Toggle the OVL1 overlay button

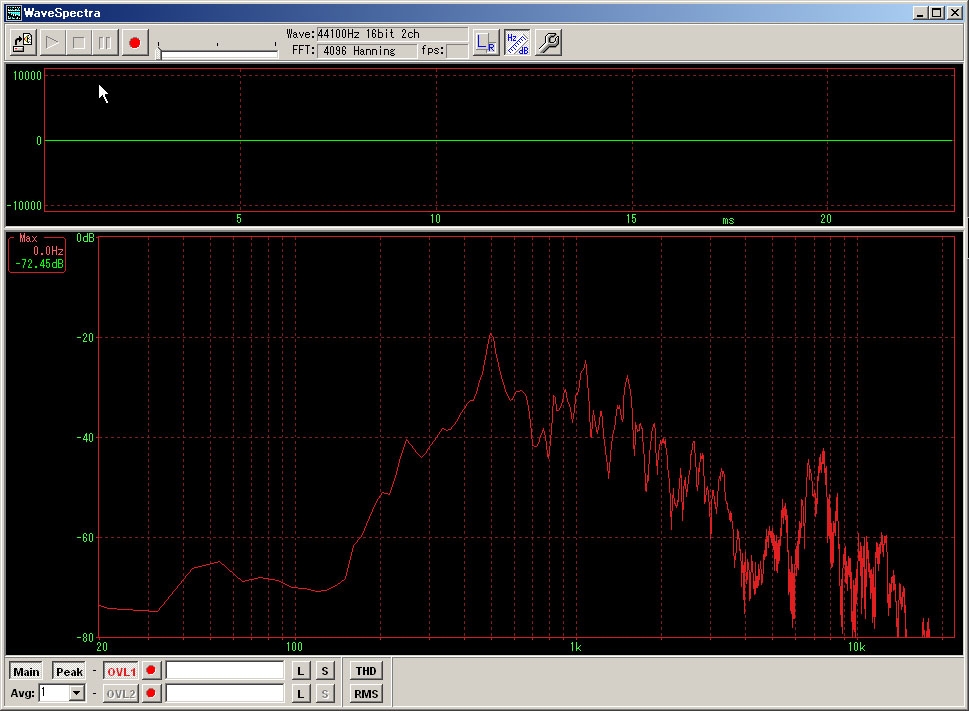121,671
